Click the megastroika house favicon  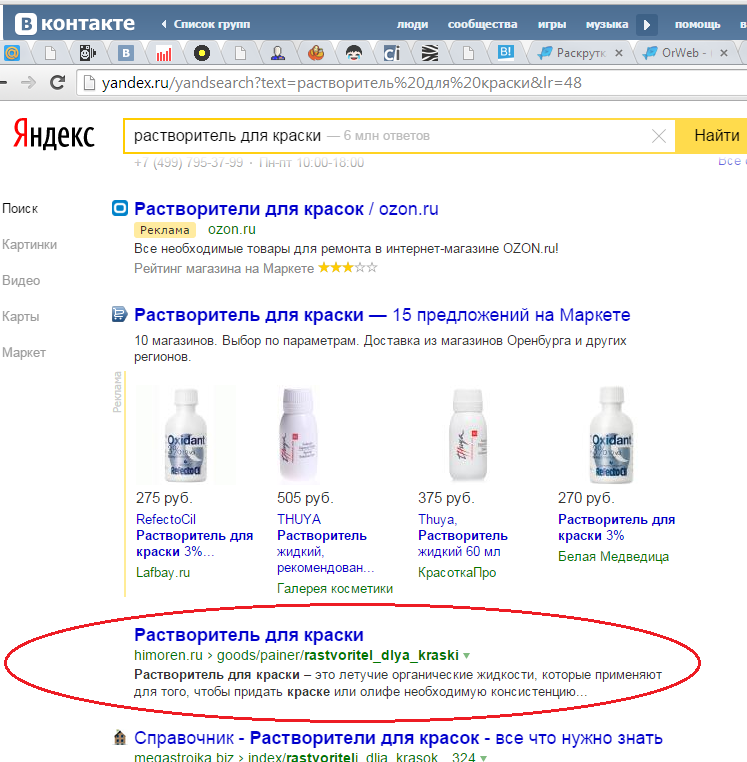click(120, 738)
